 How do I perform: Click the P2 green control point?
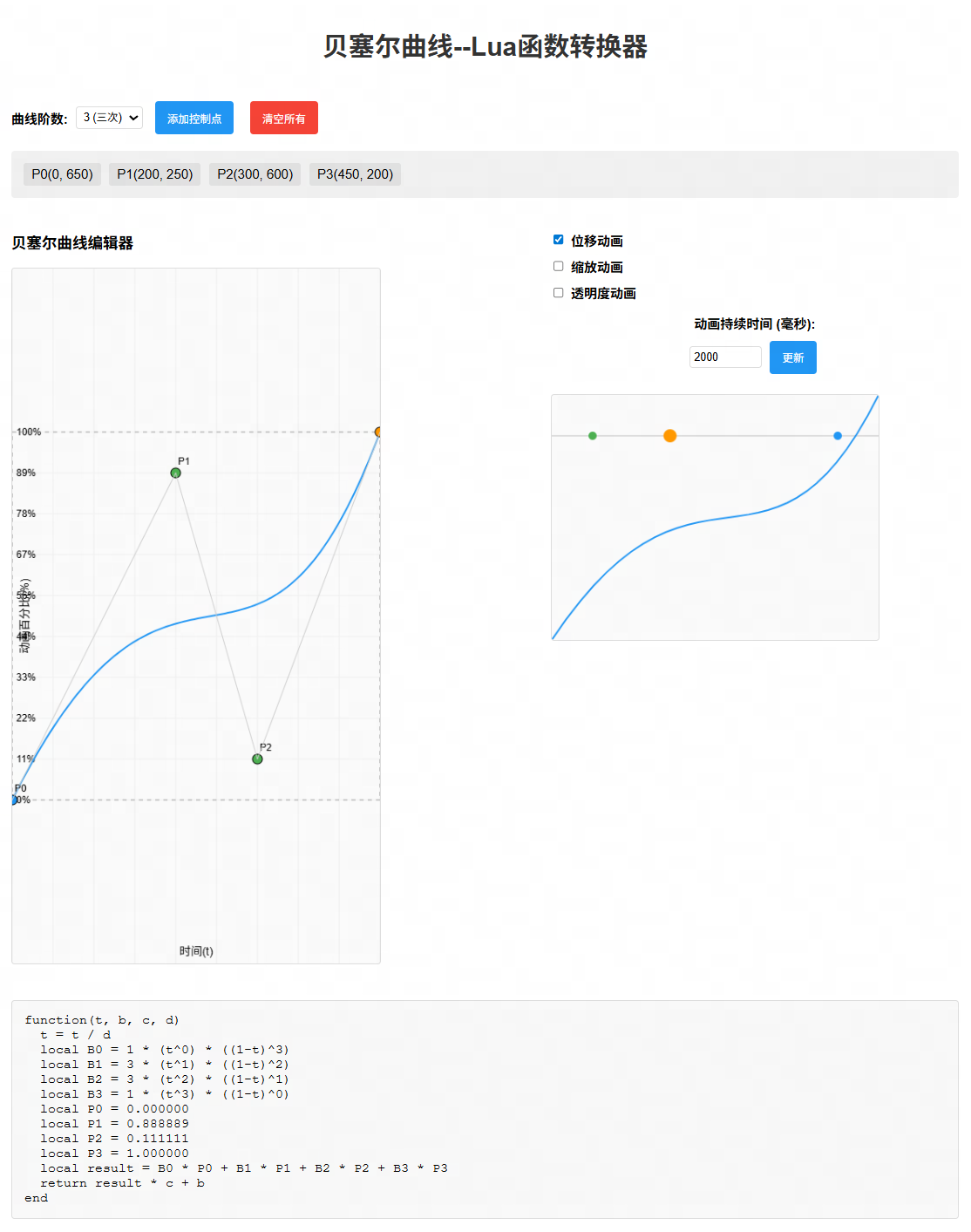pos(257,759)
